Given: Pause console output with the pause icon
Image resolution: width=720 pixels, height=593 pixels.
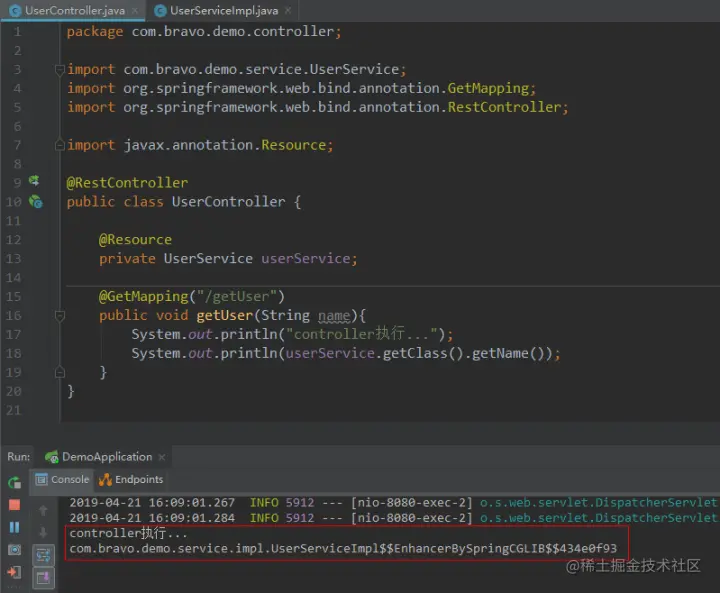Looking at the screenshot, I should [14, 527].
